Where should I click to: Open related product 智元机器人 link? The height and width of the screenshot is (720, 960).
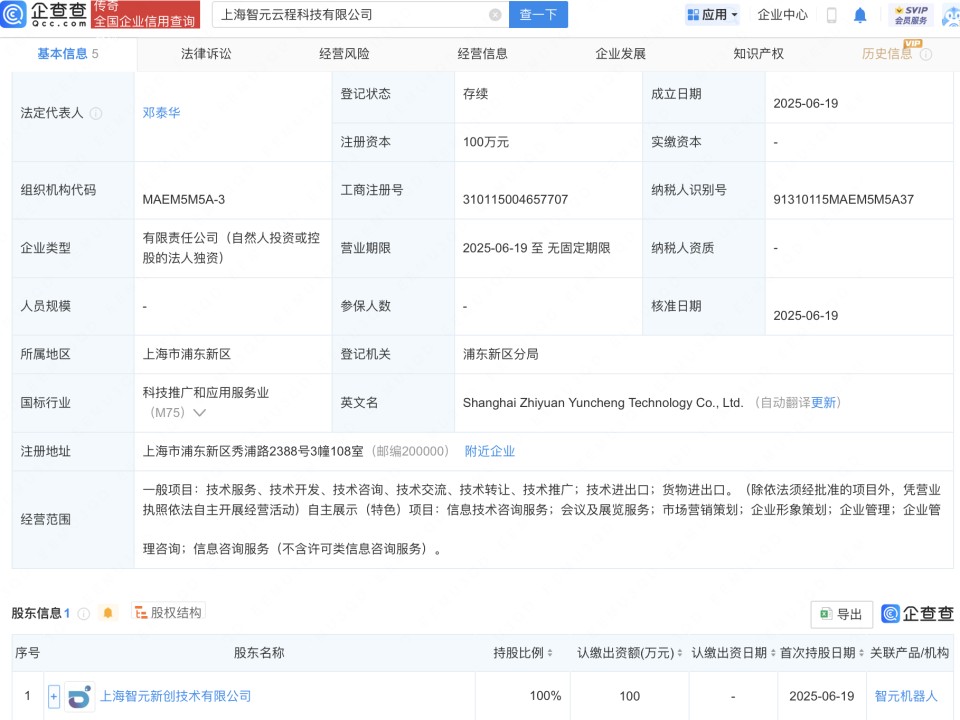(906, 696)
